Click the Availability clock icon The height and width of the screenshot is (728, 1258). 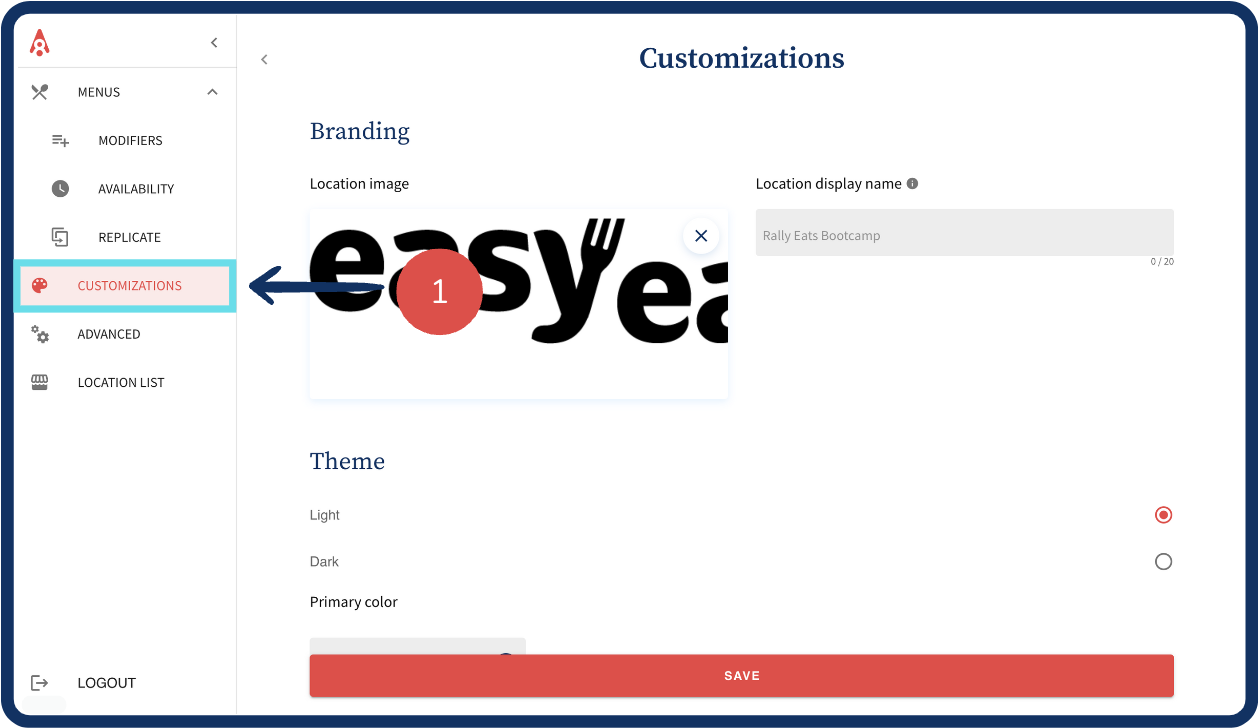coord(60,189)
